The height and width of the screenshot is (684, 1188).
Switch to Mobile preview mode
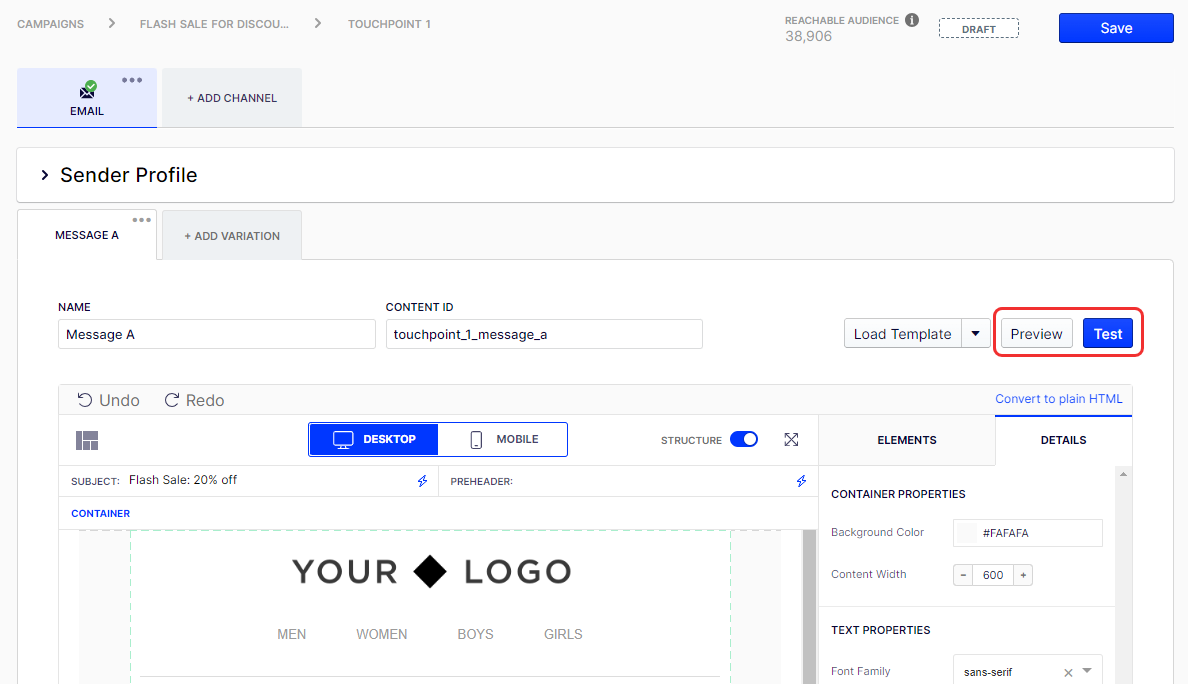(x=504, y=440)
